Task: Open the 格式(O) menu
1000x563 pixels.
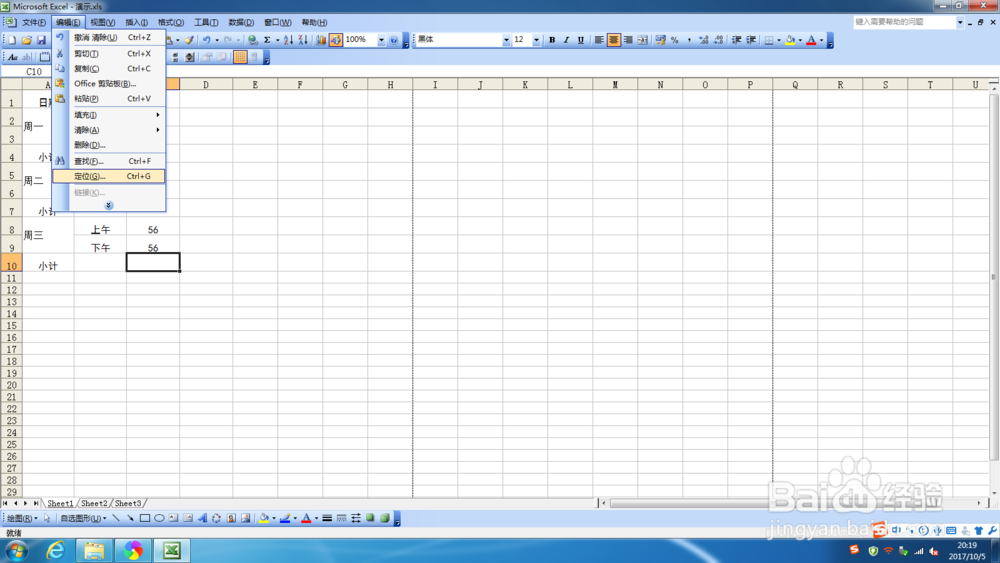Action: 170,22
